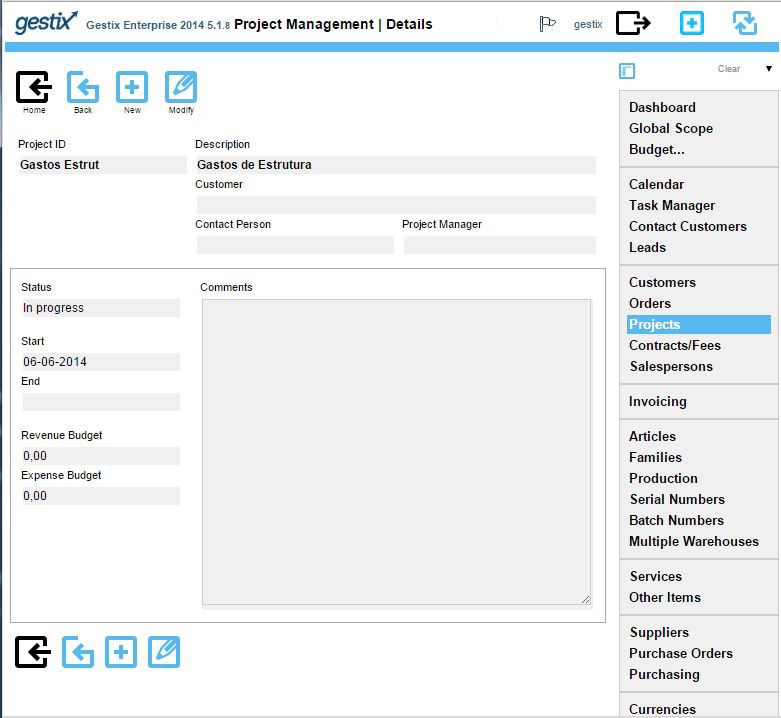Click the bottom home exit icon
Image resolution: width=781 pixels, height=718 pixels.
pos(33,652)
